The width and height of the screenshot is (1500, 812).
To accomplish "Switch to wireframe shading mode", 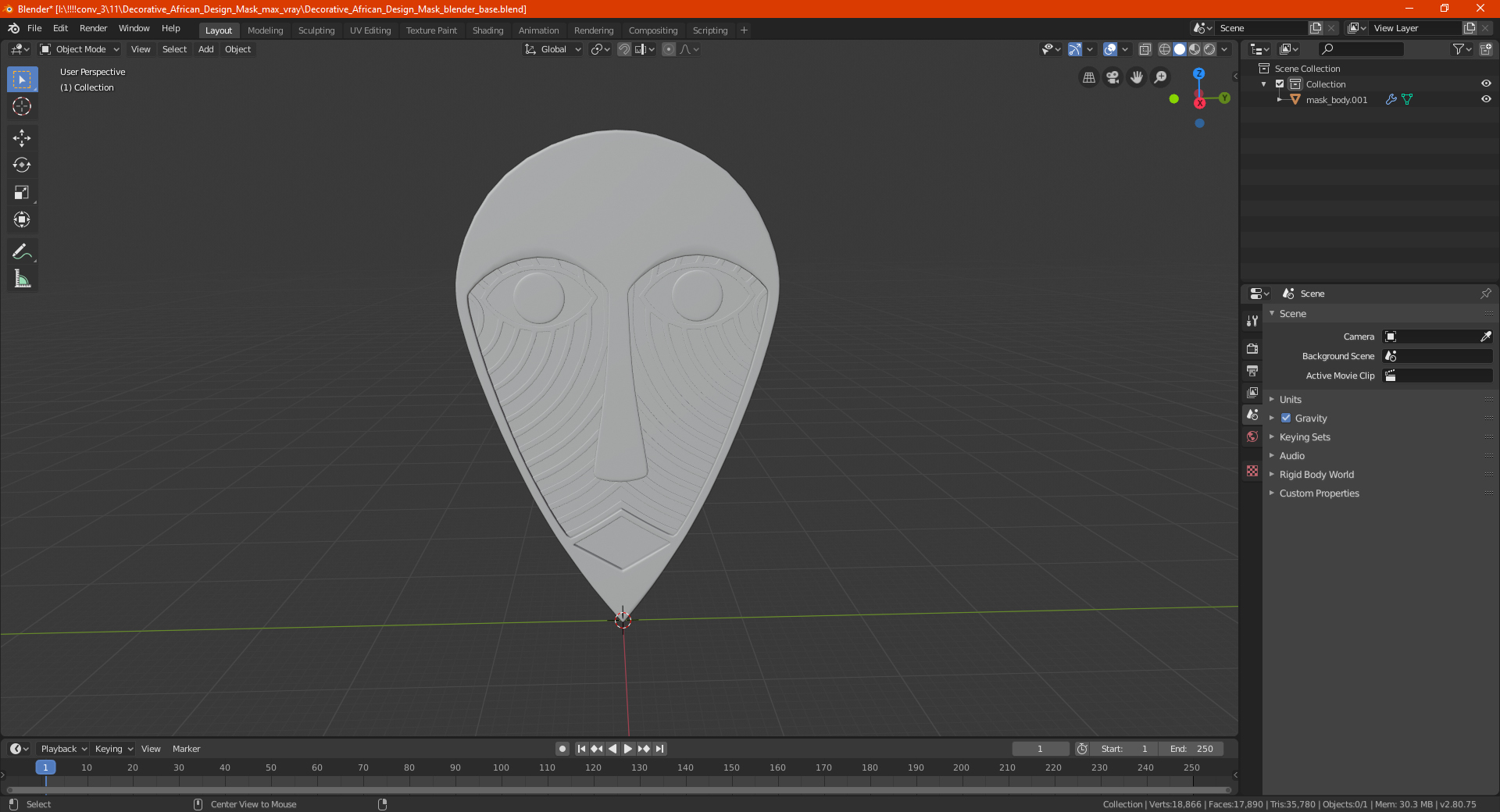I will [1165, 49].
